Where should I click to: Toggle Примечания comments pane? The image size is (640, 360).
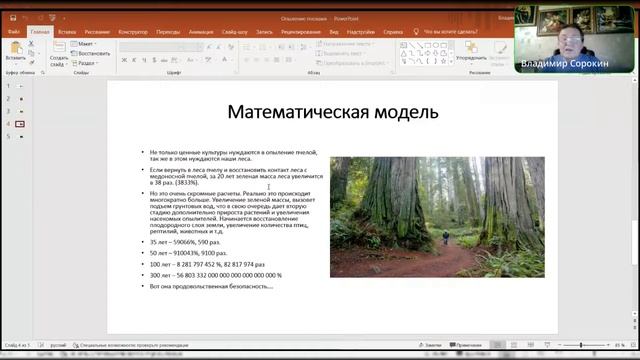[x=466, y=345]
